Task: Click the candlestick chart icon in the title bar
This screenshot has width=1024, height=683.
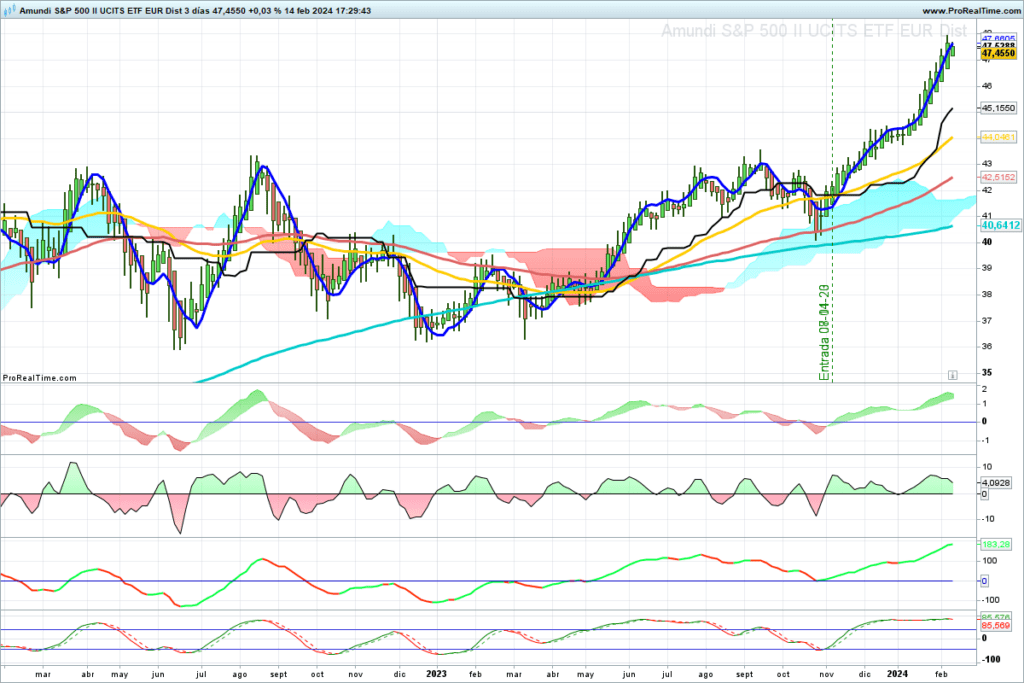Action: (10, 10)
